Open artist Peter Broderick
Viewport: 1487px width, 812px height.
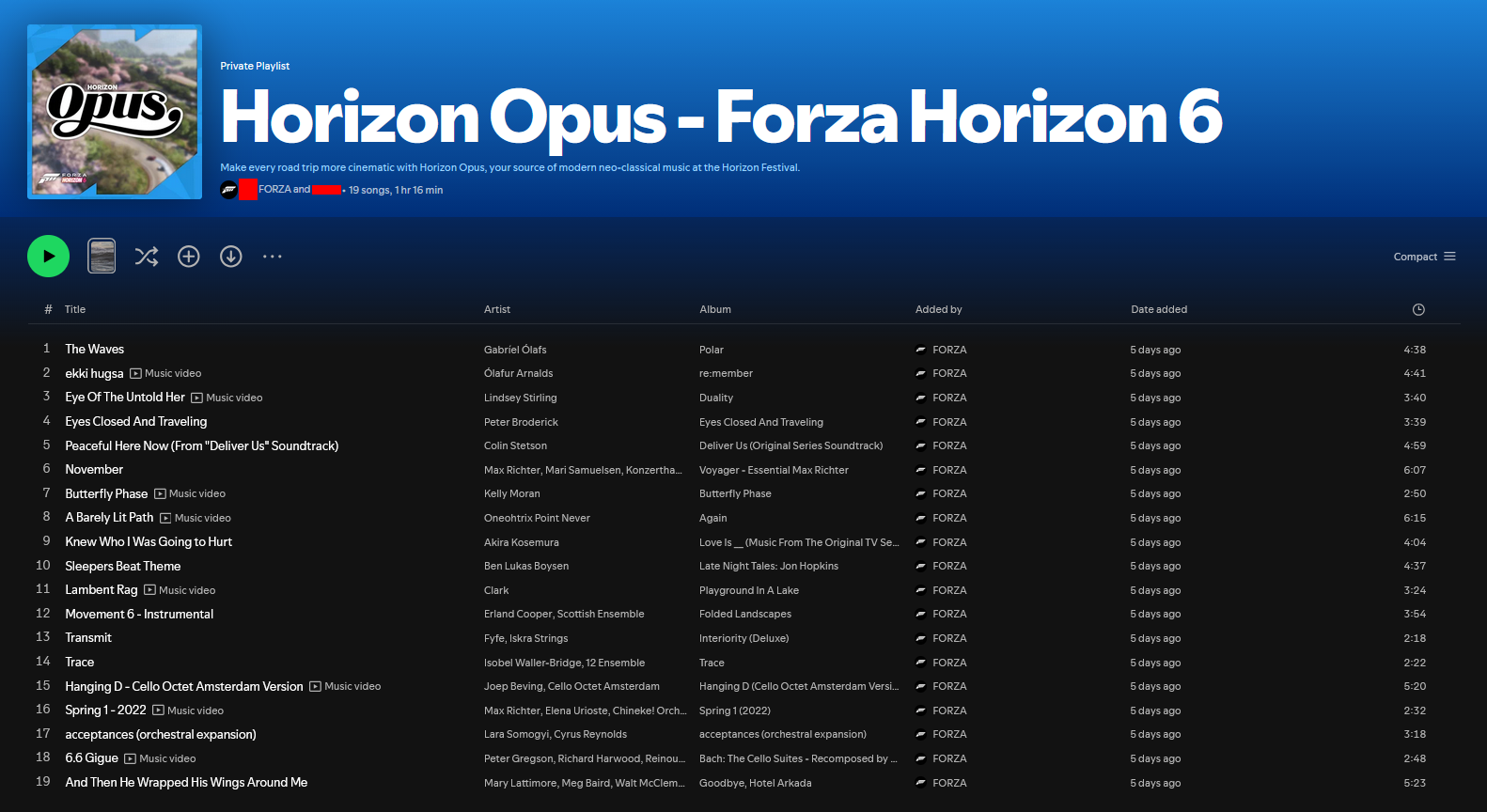click(521, 422)
